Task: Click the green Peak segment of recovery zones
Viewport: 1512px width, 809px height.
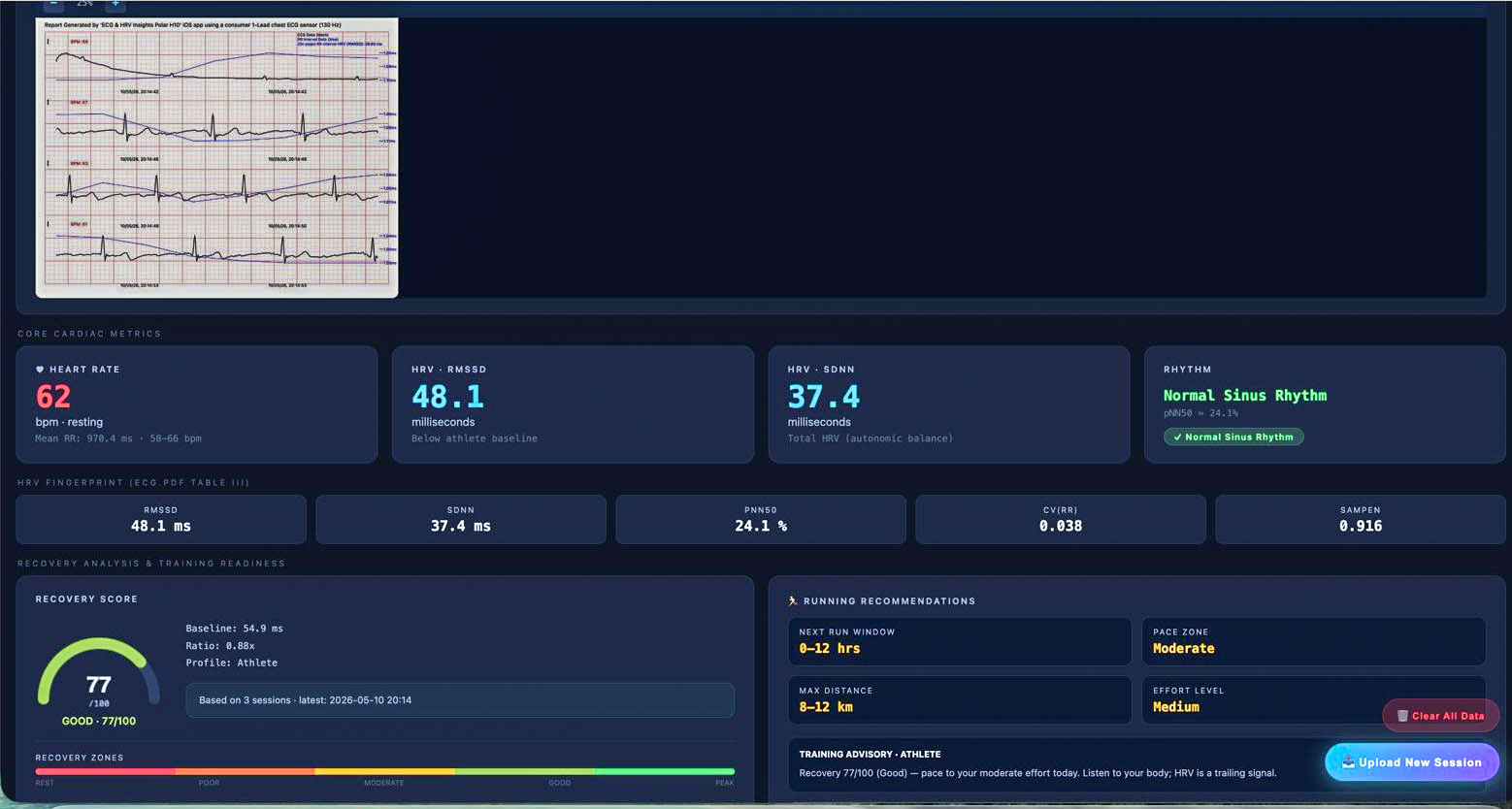Action: (x=665, y=772)
